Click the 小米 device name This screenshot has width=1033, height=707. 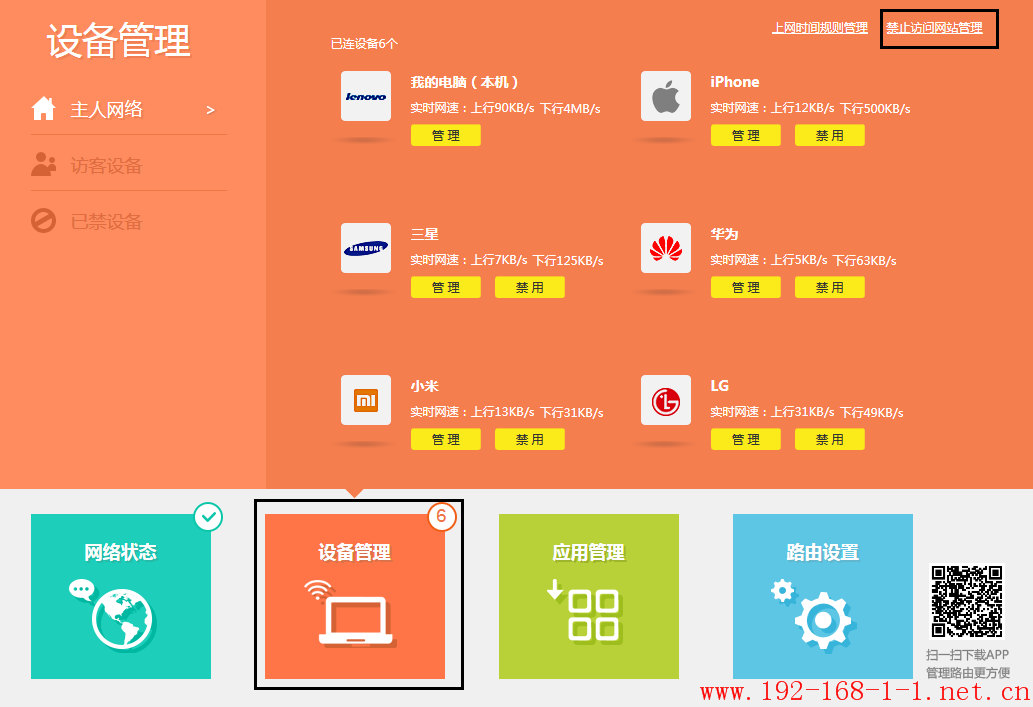tap(424, 386)
